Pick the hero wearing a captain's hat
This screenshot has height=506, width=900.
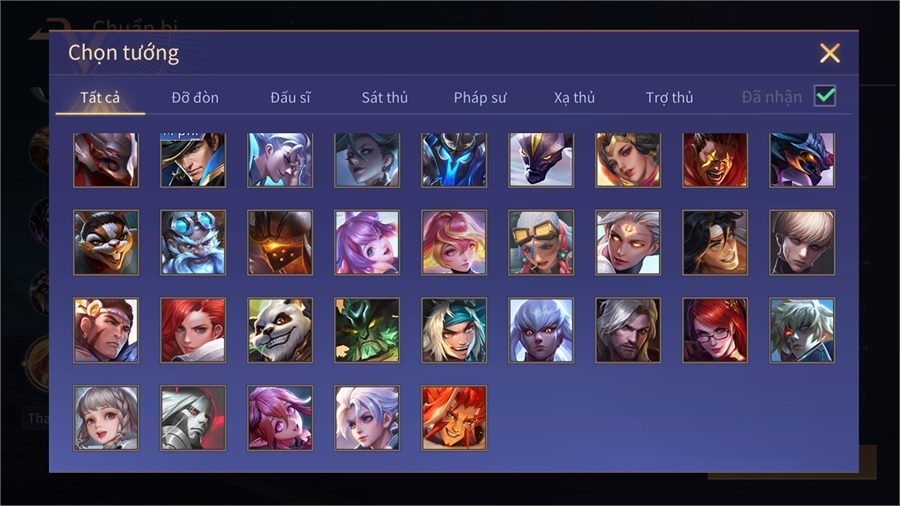click(193, 160)
